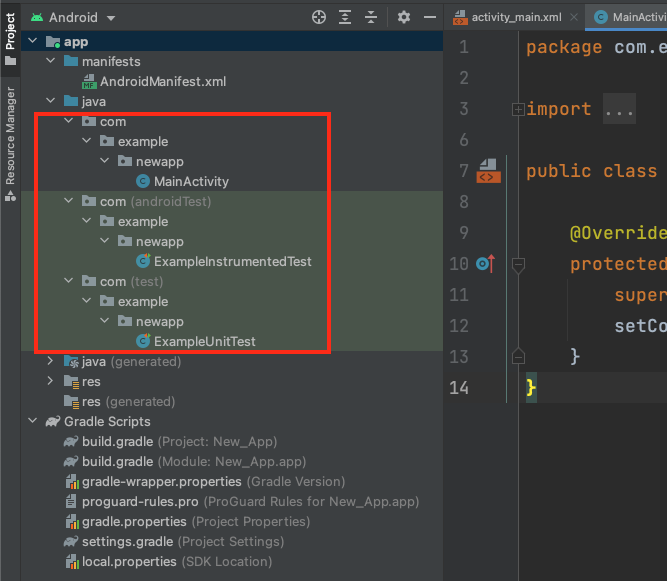Collapse the example package under main com

(86, 140)
